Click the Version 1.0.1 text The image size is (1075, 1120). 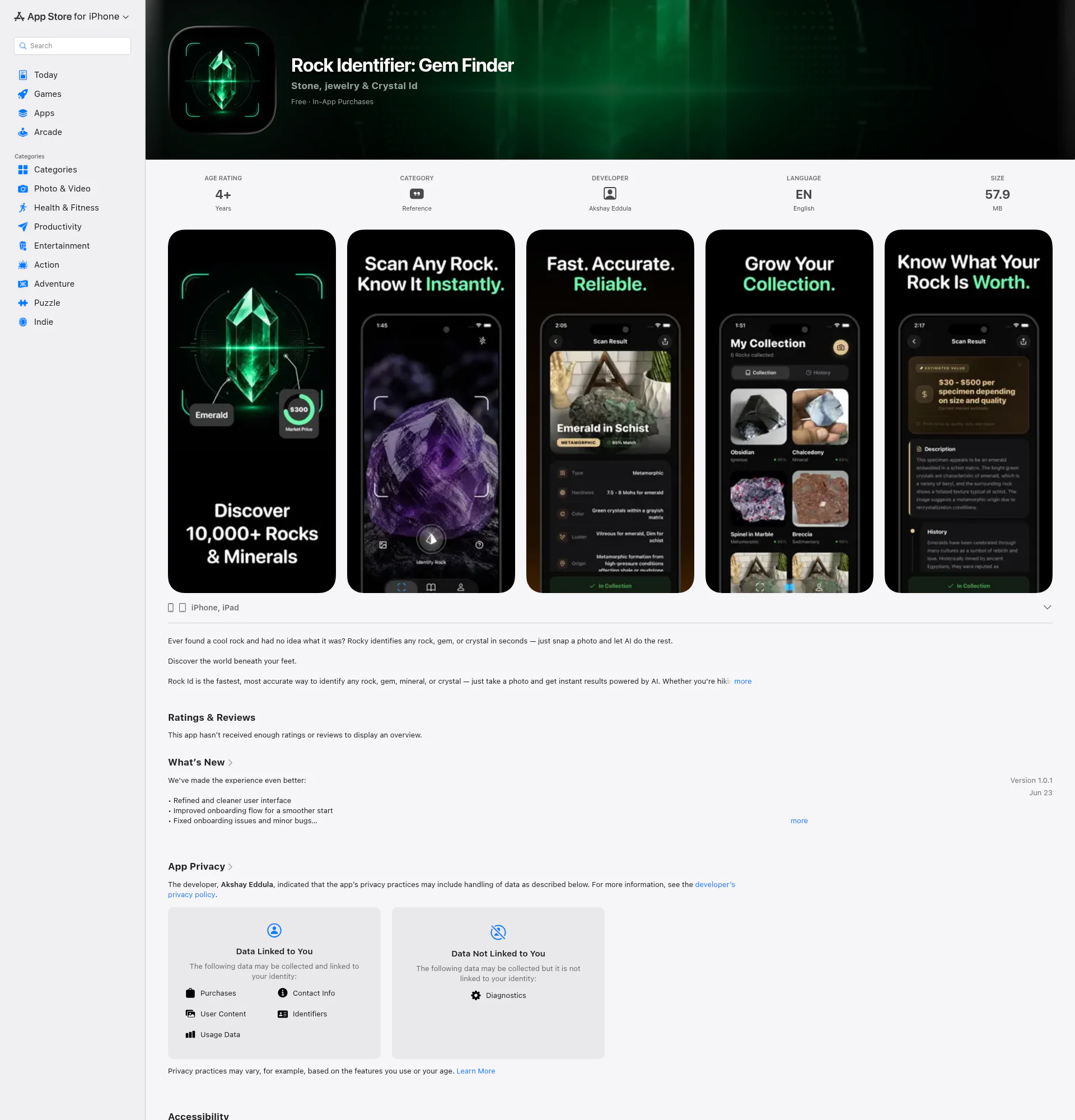click(x=1031, y=781)
